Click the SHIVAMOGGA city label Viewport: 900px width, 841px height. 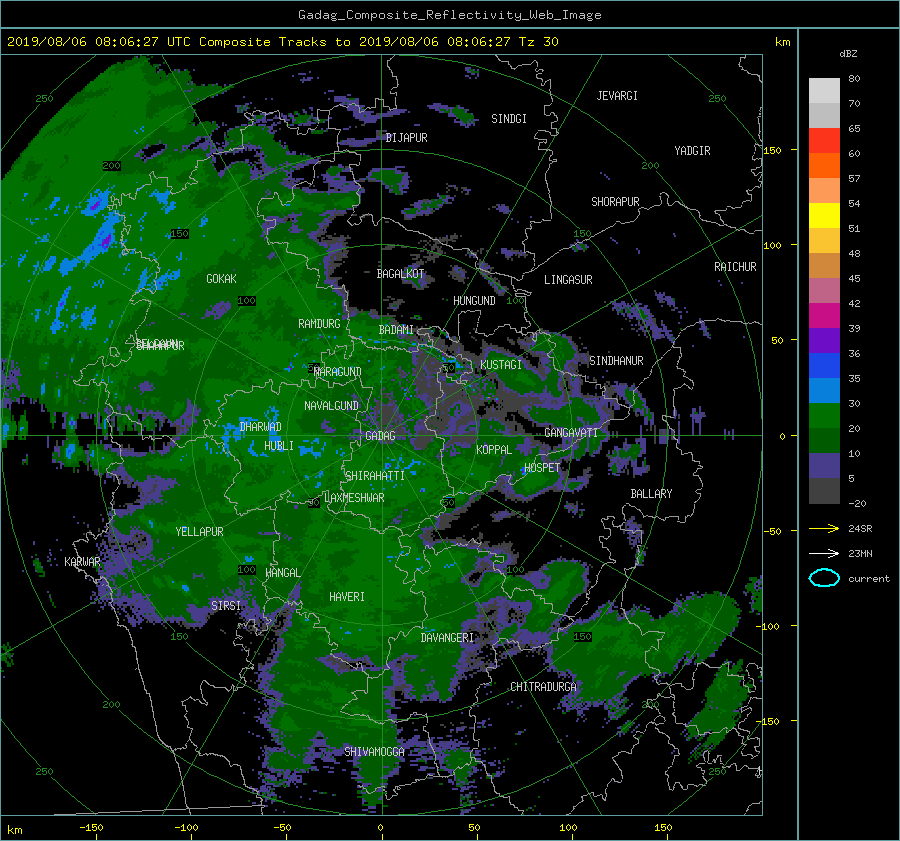click(374, 752)
